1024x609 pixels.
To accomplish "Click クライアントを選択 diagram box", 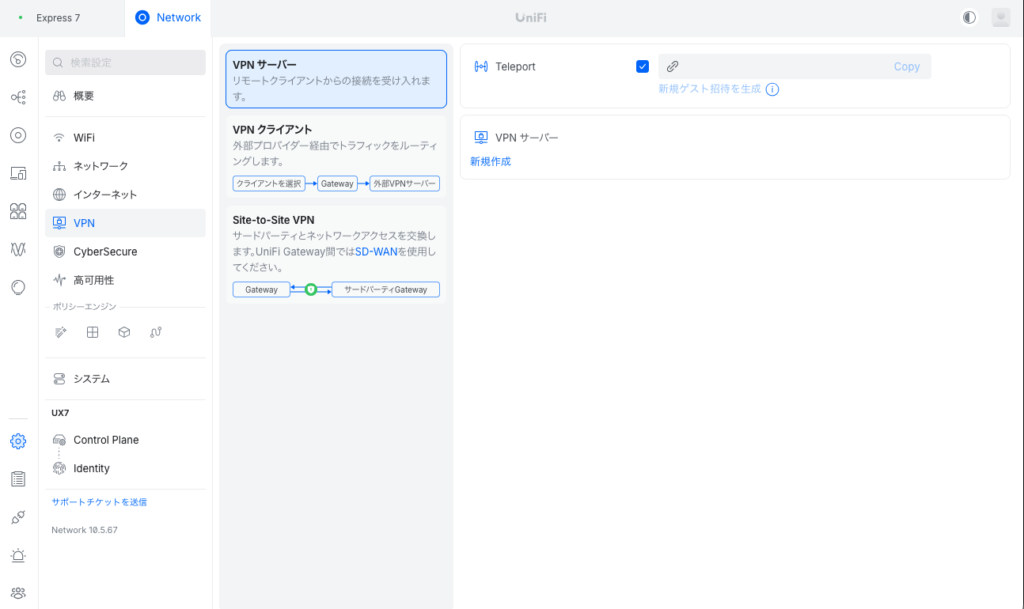I will pyautogui.click(x=269, y=183).
